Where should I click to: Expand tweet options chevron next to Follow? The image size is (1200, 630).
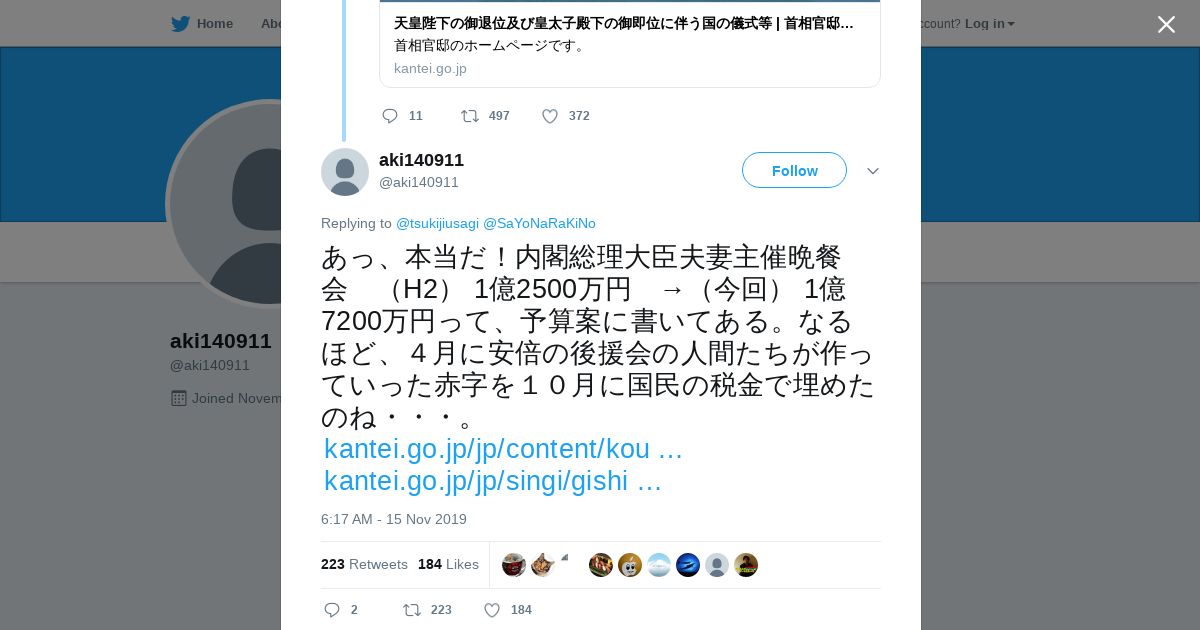point(873,171)
